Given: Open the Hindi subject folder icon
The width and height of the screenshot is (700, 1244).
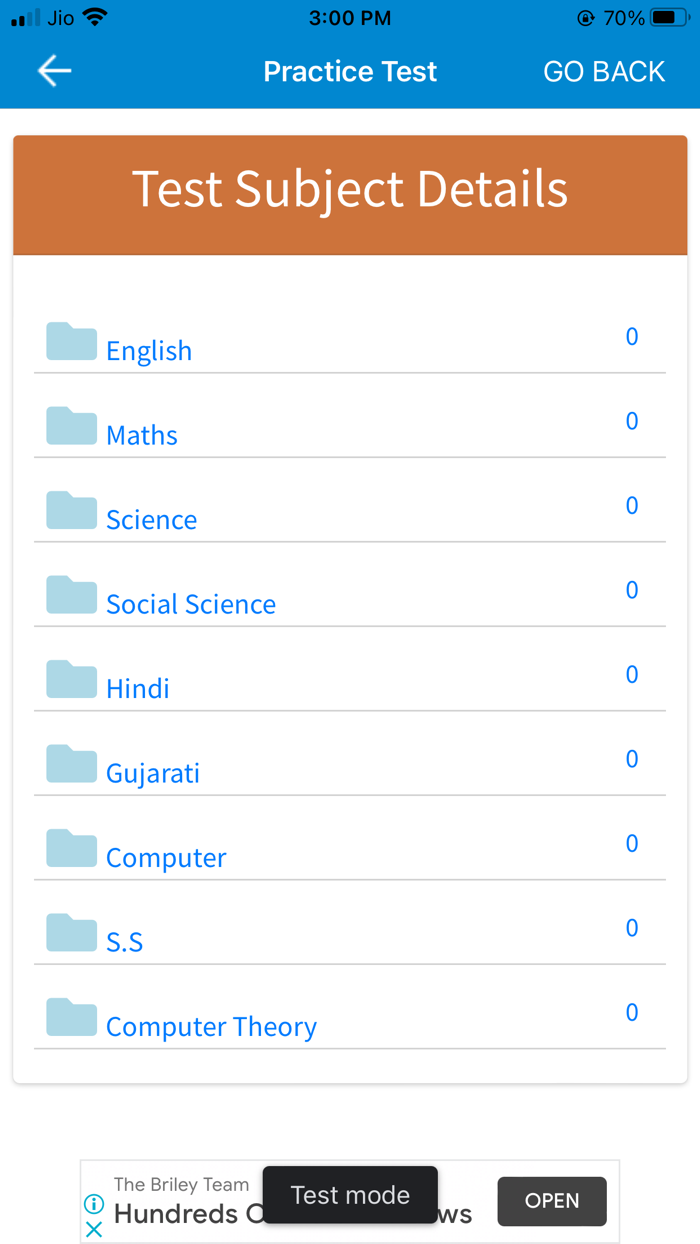Looking at the screenshot, I should click(x=70, y=678).
